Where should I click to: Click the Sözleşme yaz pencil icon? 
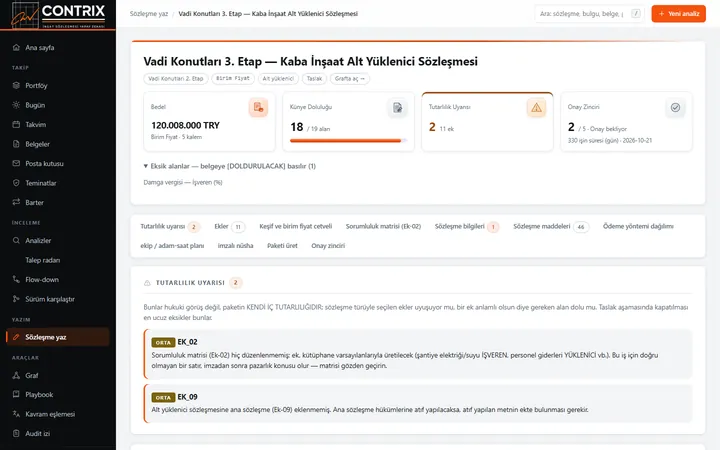(x=16, y=337)
